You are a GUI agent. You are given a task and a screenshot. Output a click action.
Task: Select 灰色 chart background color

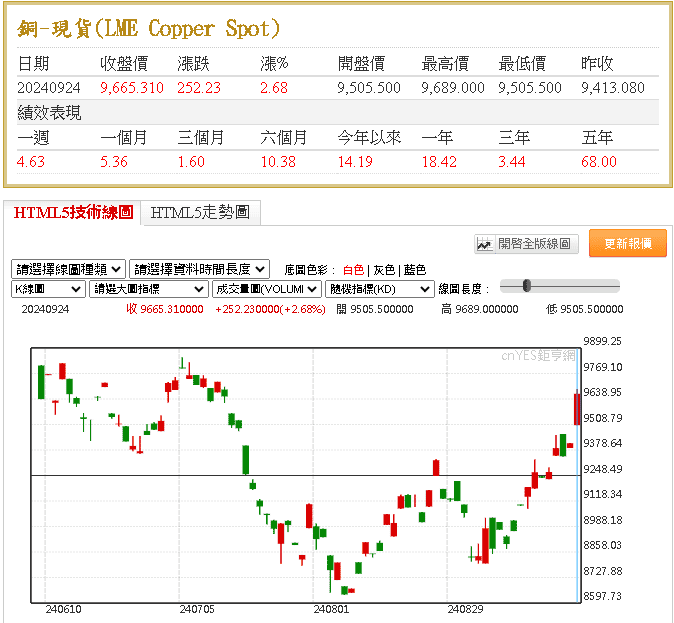[x=384, y=270]
